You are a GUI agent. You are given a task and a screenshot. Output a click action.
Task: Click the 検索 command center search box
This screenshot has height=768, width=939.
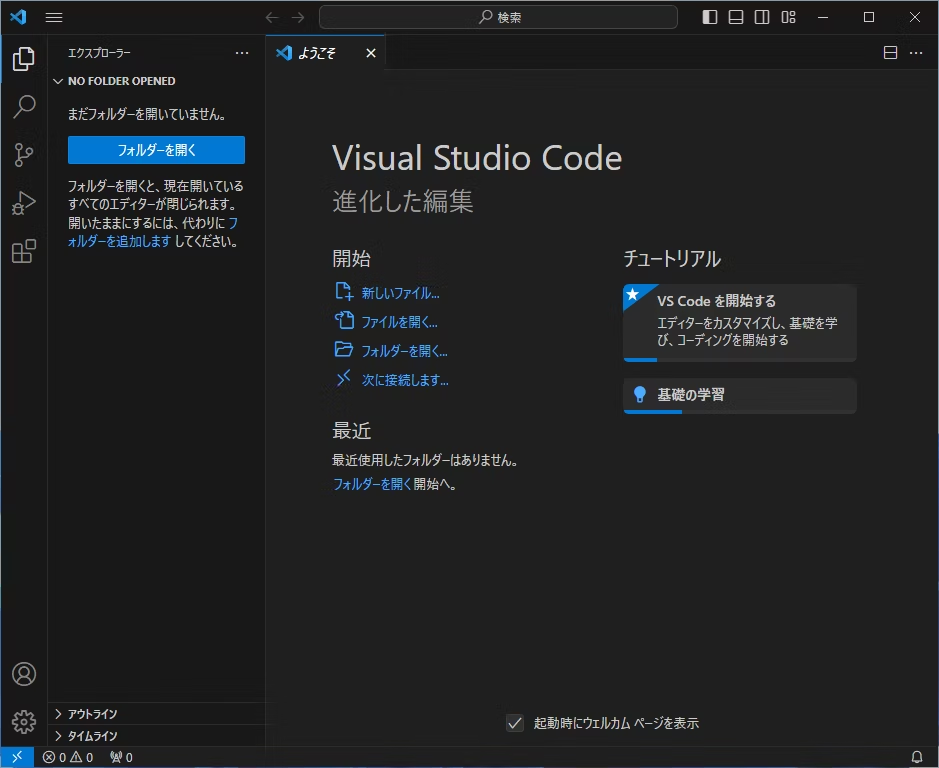[x=498, y=17]
